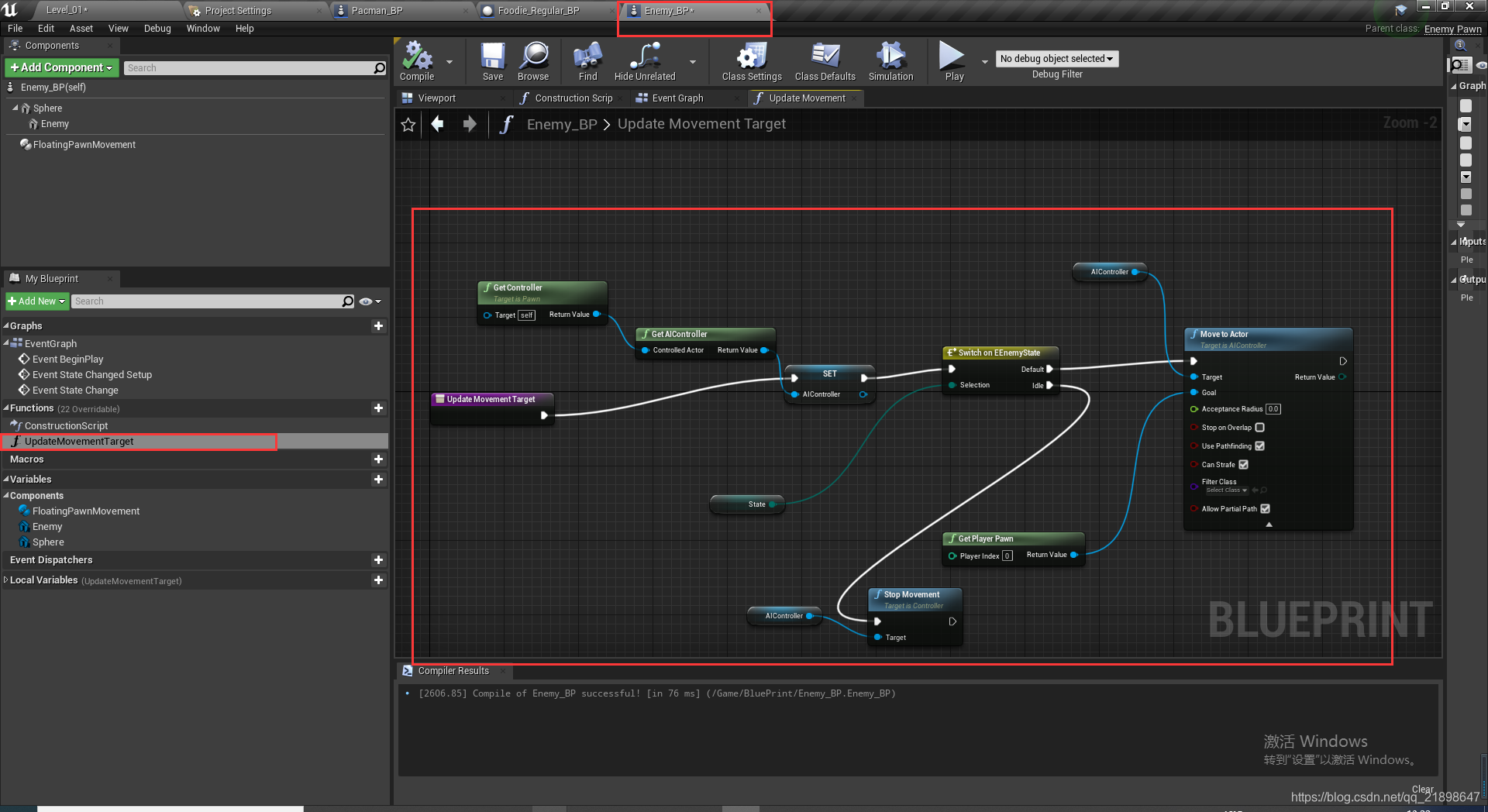Toggle Hide Unrelated nodes
1488x812 pixels.
(645, 60)
